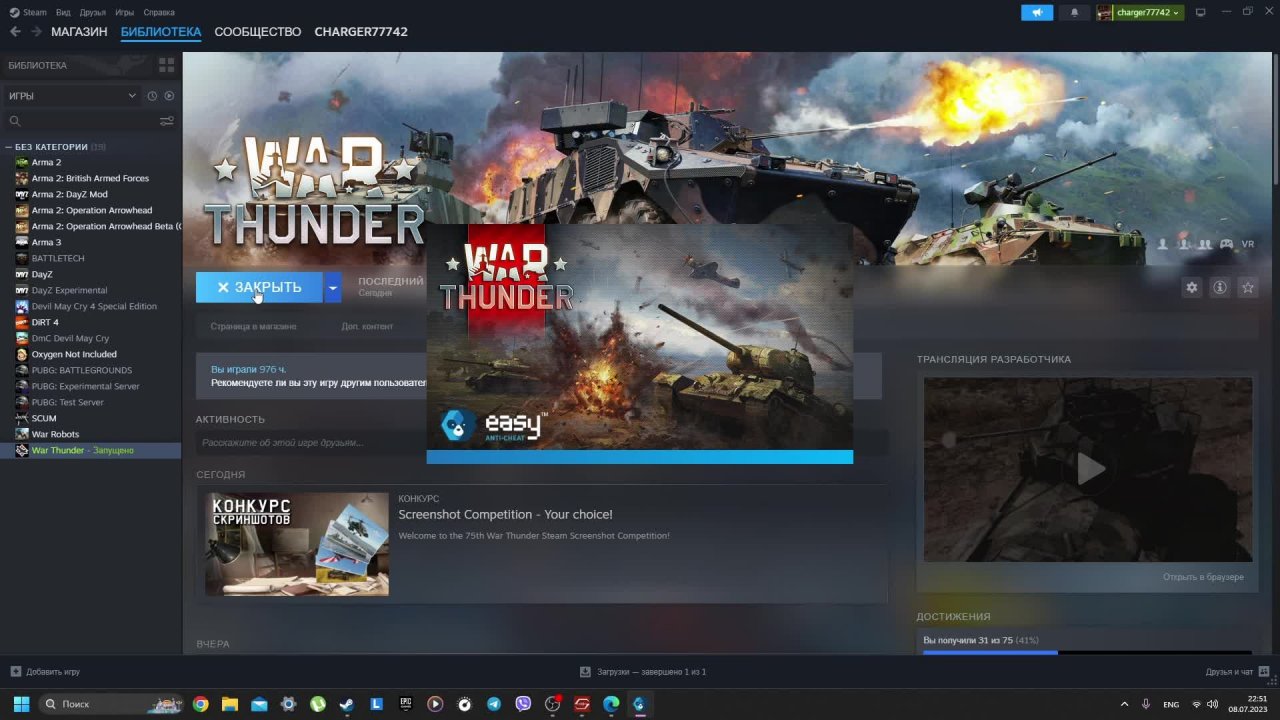Open the Друзья menu
The width and height of the screenshot is (1280, 720).
[93, 12]
